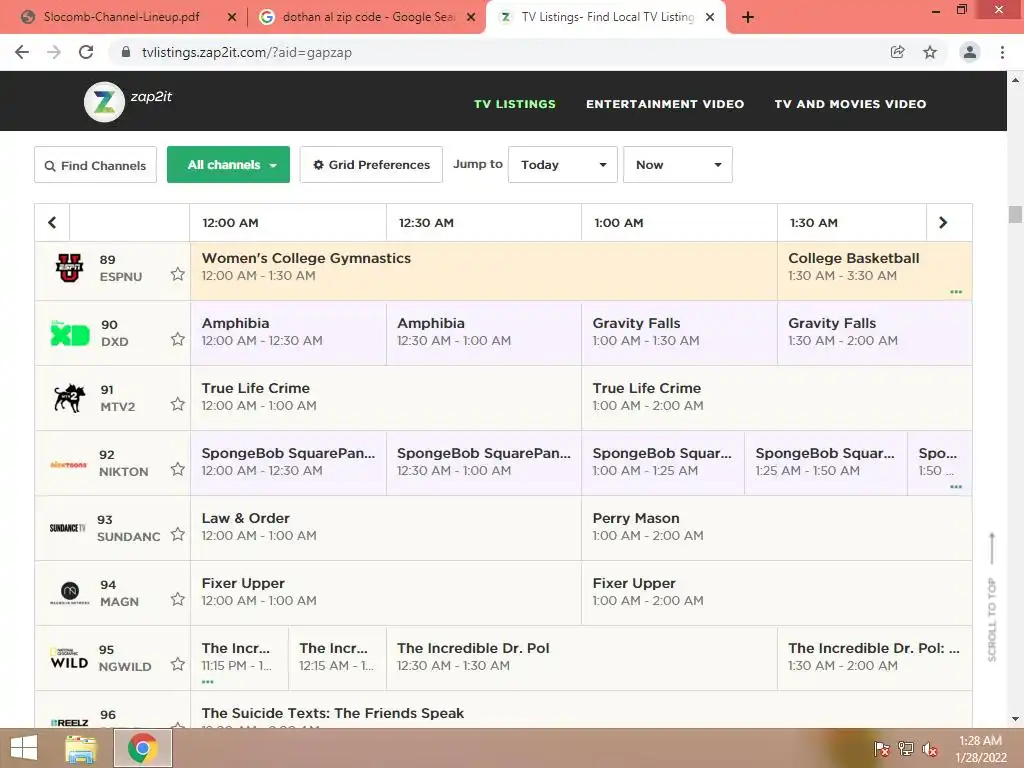Go to earlier times with left arrow

click(52, 223)
